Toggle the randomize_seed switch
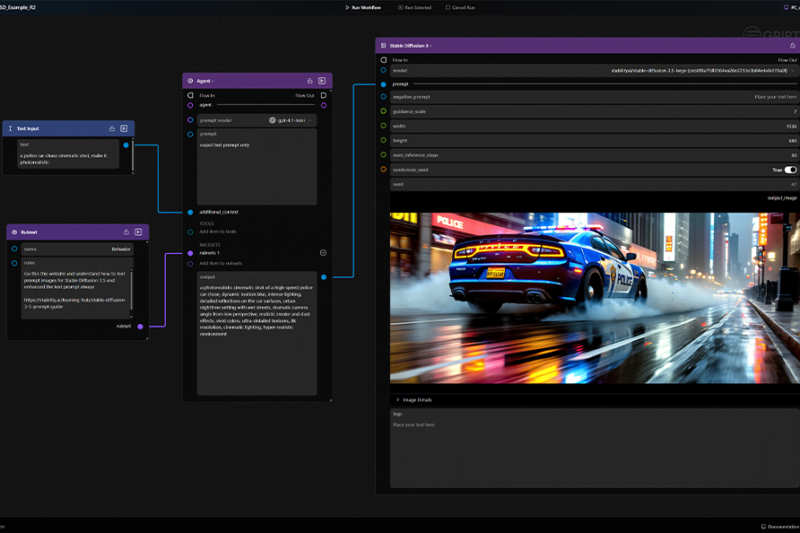This screenshot has width=800, height=533. (x=790, y=170)
